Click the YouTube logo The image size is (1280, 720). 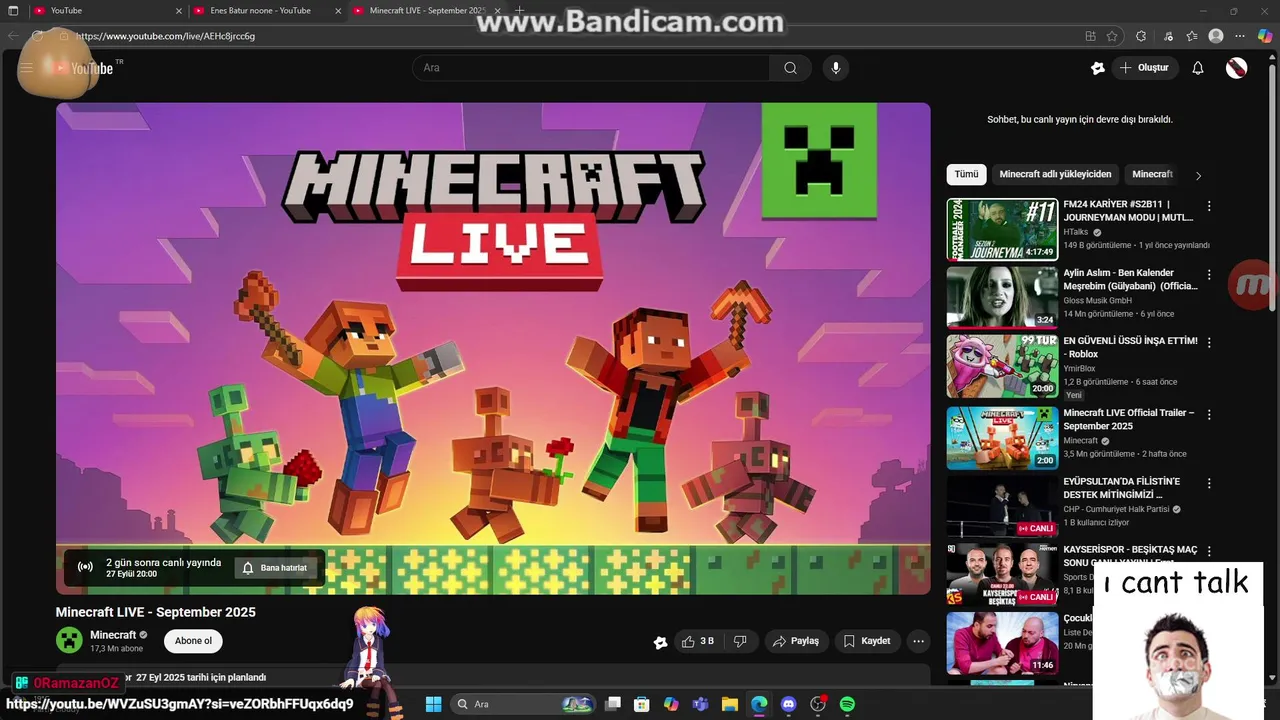86,68
